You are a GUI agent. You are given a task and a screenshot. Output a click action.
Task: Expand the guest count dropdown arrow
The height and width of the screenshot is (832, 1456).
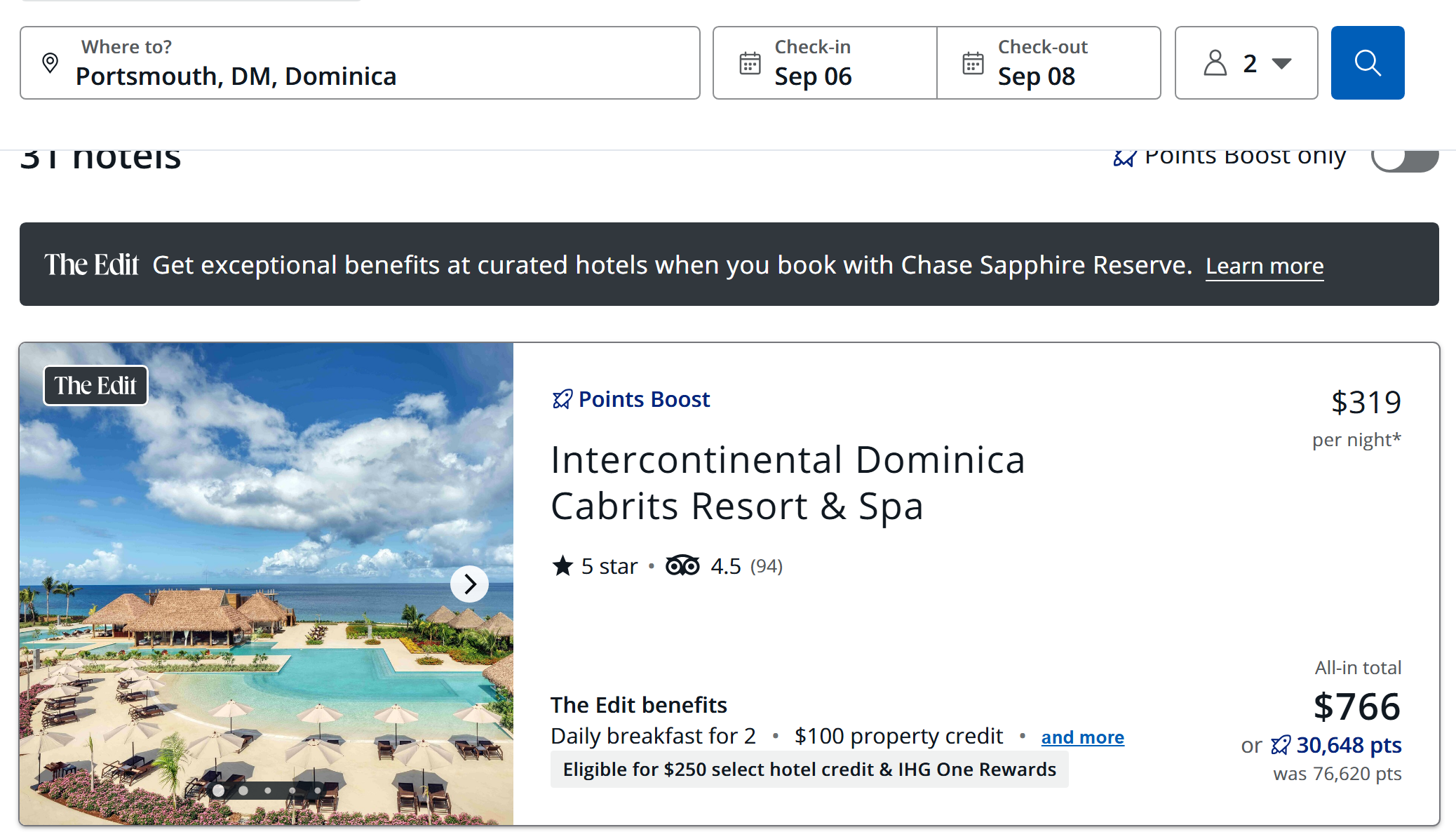pos(1281,63)
